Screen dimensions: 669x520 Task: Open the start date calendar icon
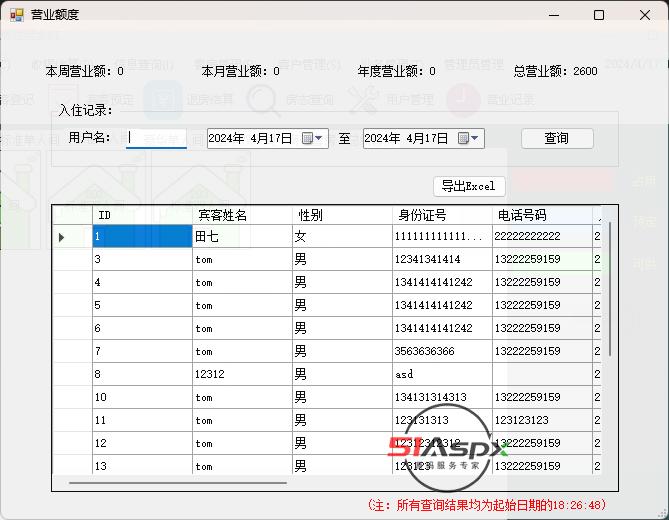pos(307,139)
